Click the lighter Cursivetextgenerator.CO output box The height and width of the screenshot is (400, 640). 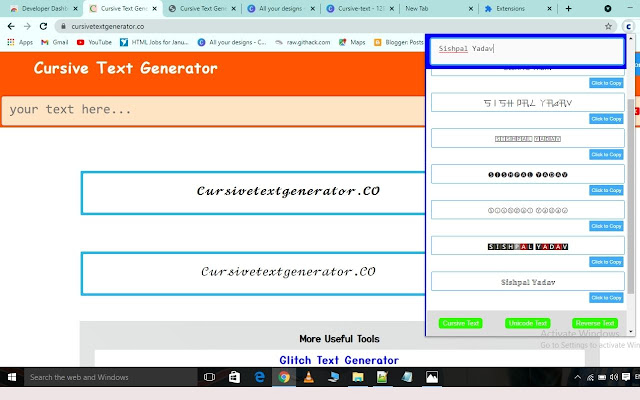tap(253, 273)
